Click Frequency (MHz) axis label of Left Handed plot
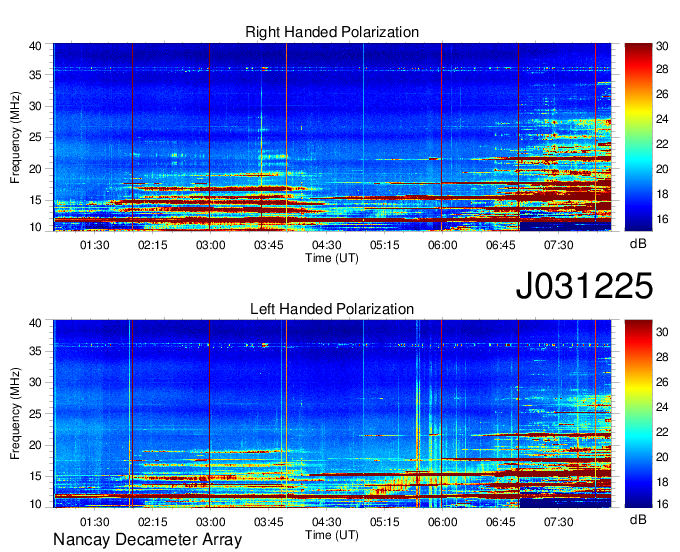The image size is (680, 552). 15,414
